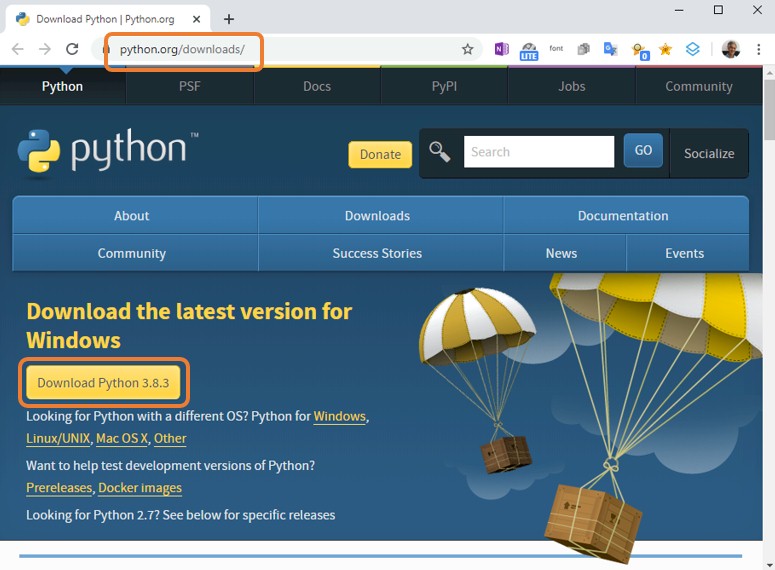This screenshot has height=570, width=775.
Task: Open the Docker images link
Action: [140, 488]
